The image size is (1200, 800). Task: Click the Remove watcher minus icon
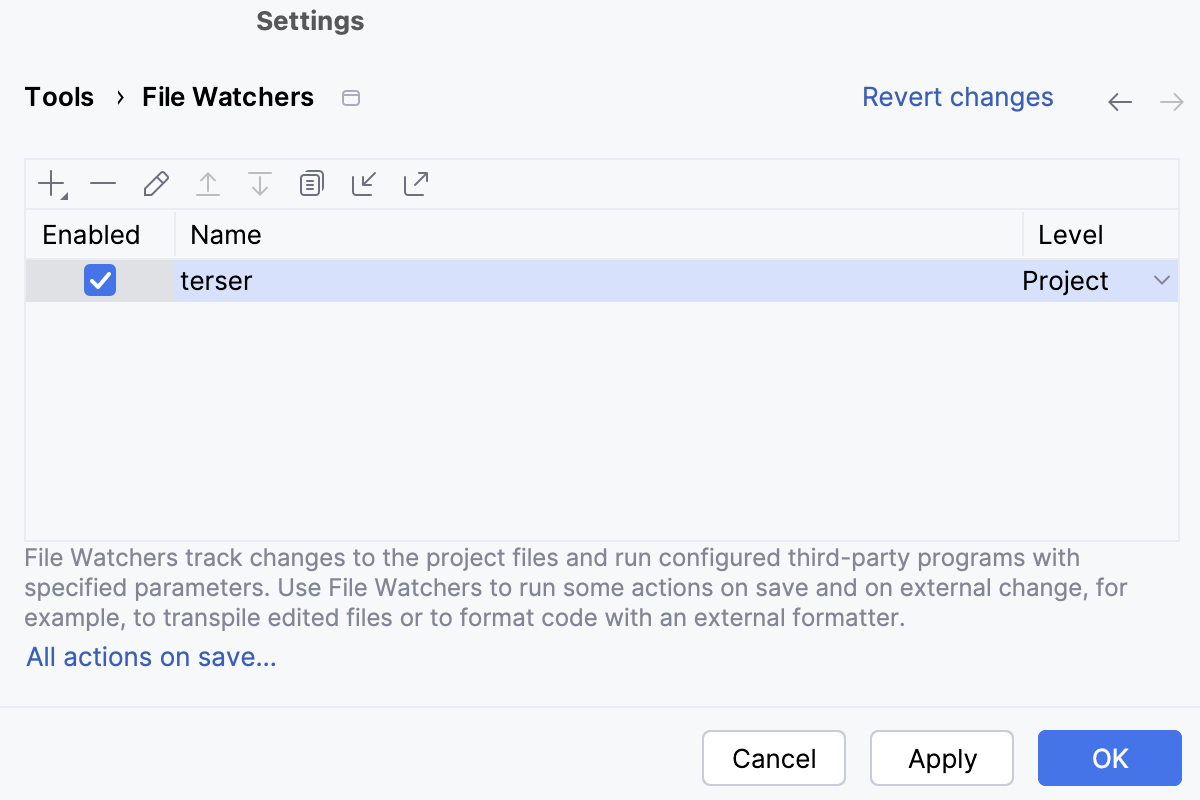pos(103,183)
